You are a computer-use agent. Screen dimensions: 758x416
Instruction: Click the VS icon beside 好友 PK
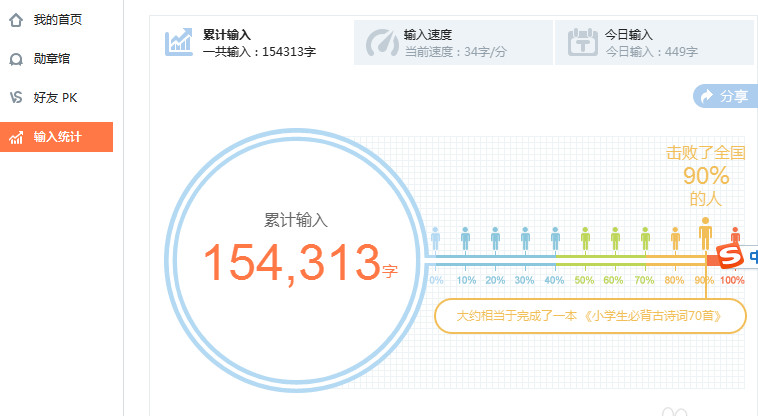pyautogui.click(x=16, y=98)
